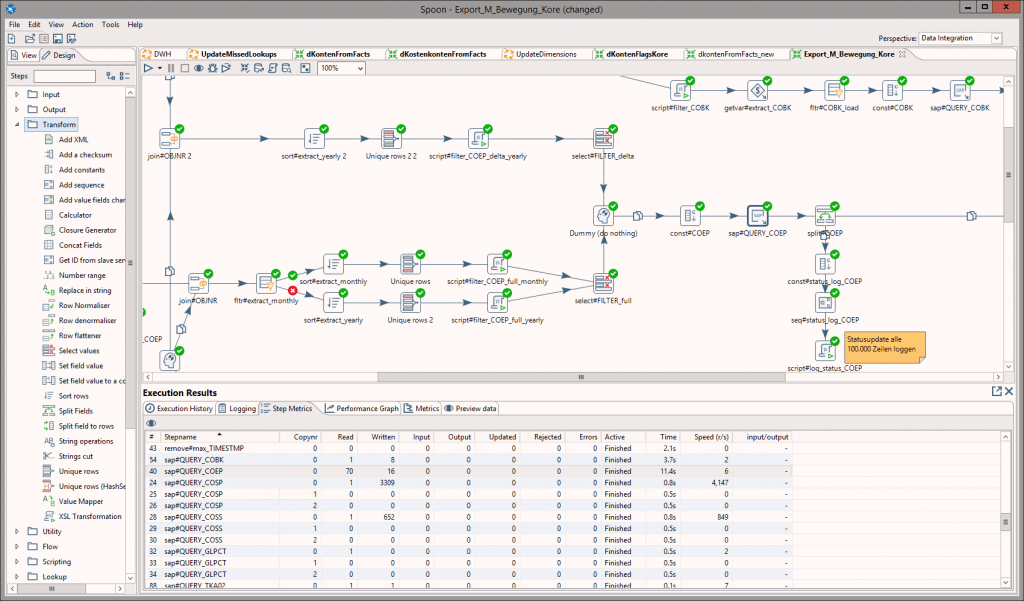The width and height of the screenshot is (1024, 601).
Task: Switch to the Logging tab
Action: point(236,408)
